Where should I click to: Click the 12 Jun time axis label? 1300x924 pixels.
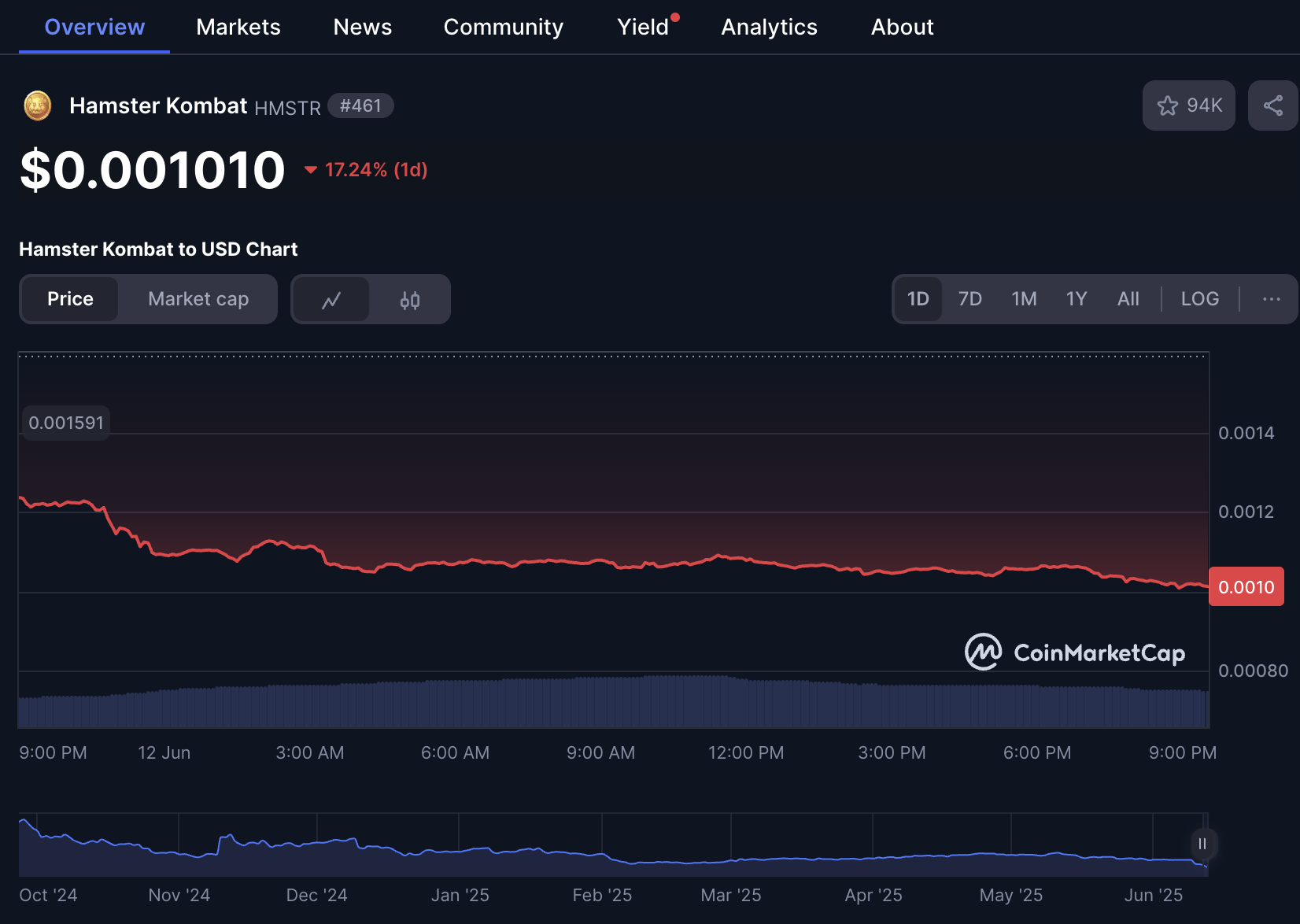coord(164,752)
